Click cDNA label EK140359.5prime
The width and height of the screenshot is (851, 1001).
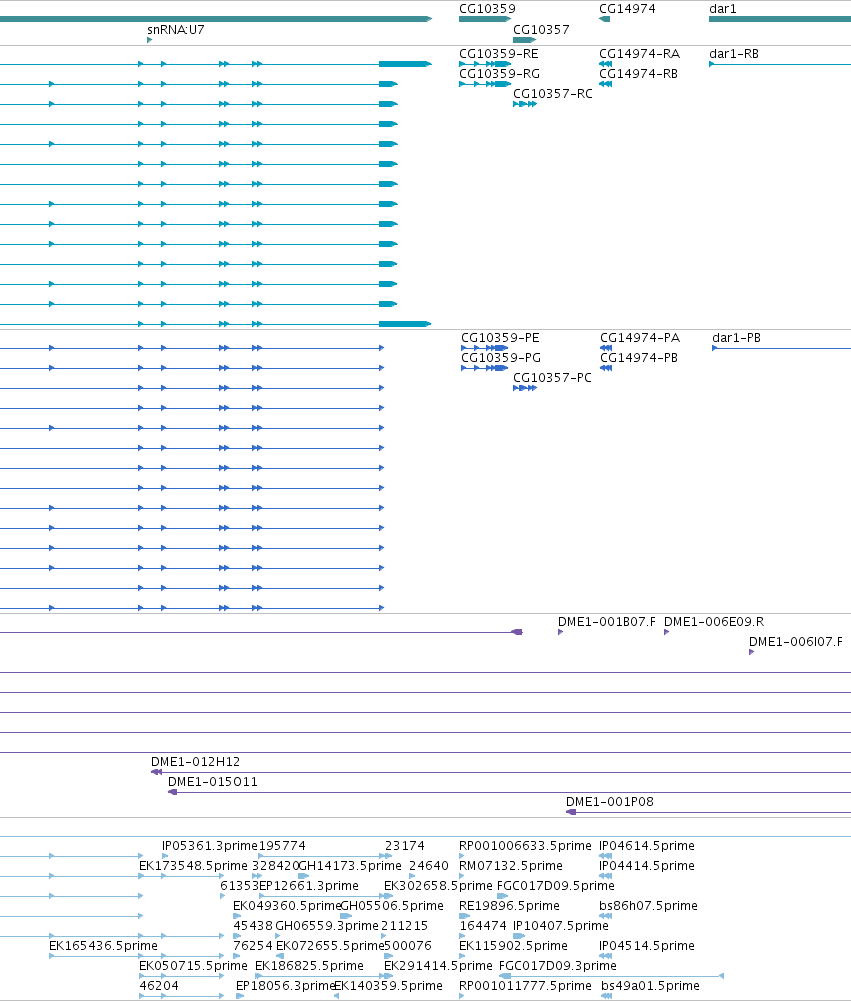(388, 986)
